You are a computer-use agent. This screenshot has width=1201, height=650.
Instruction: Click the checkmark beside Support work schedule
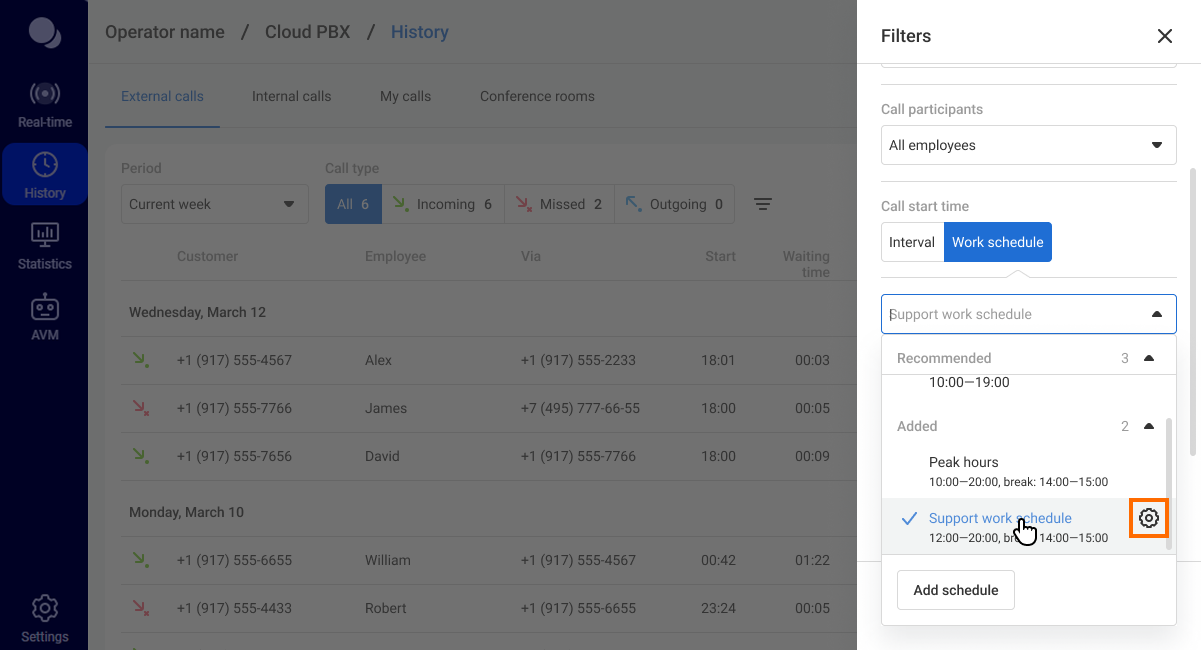909,518
